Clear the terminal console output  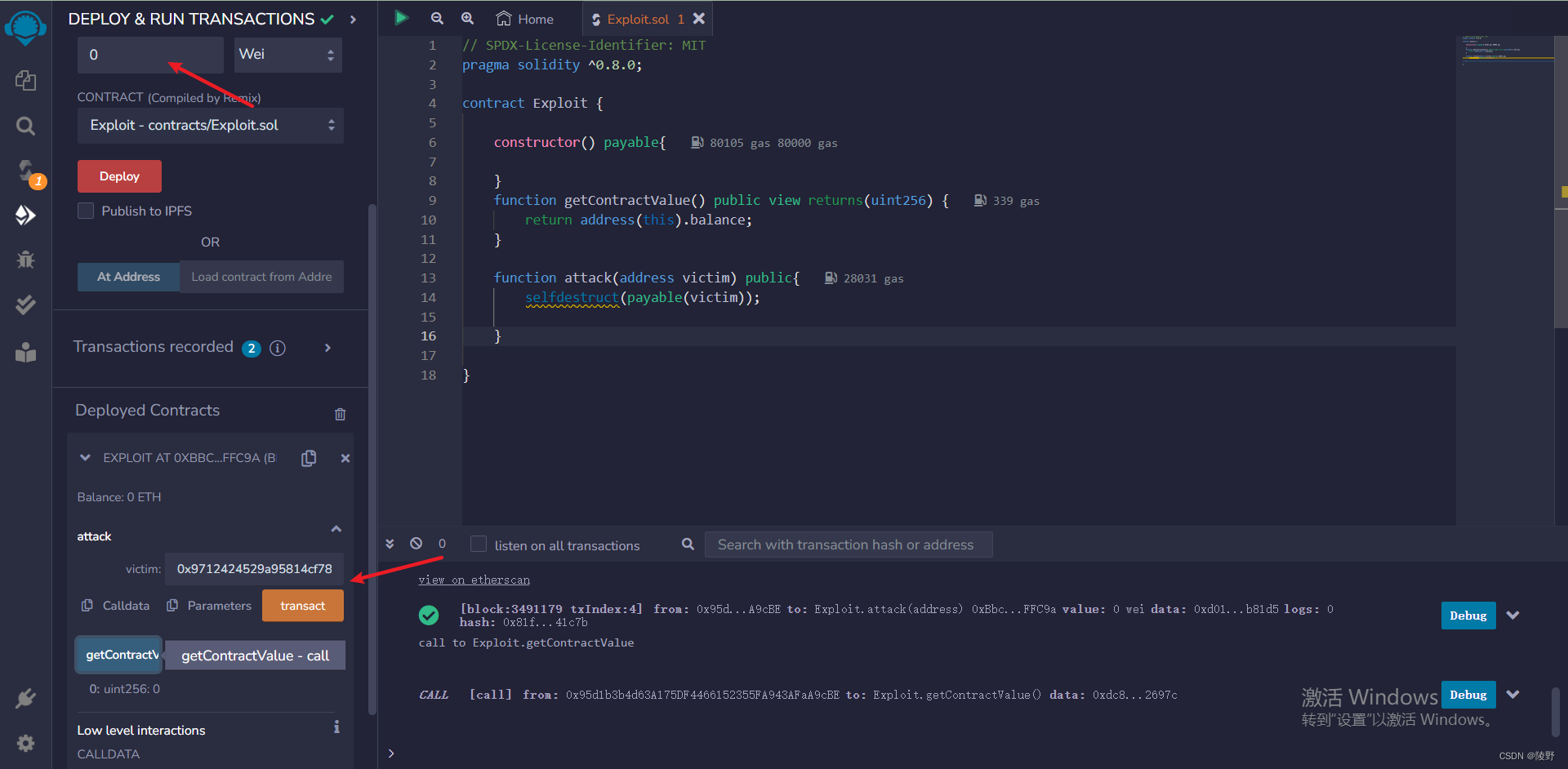point(416,544)
